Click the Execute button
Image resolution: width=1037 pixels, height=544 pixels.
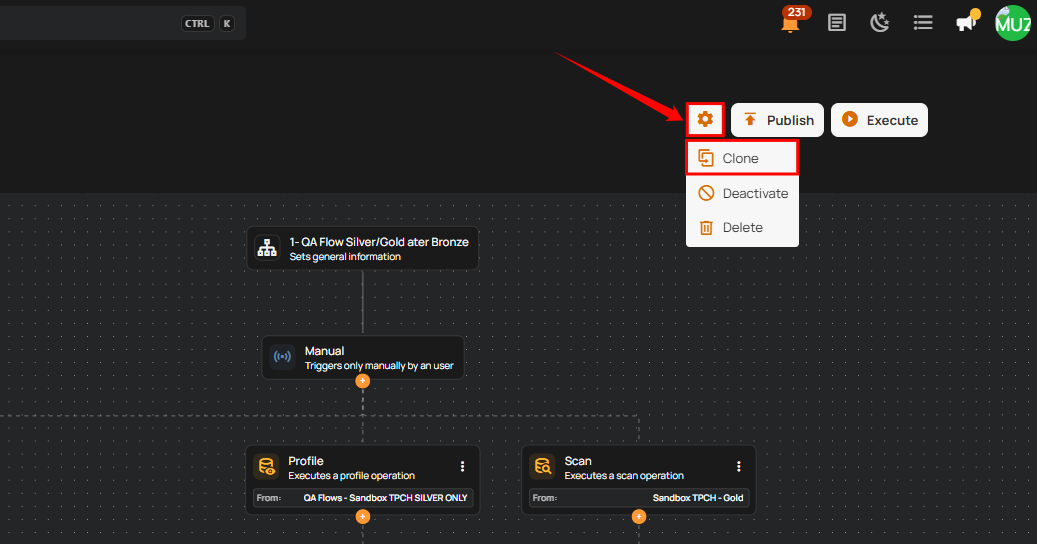point(879,120)
